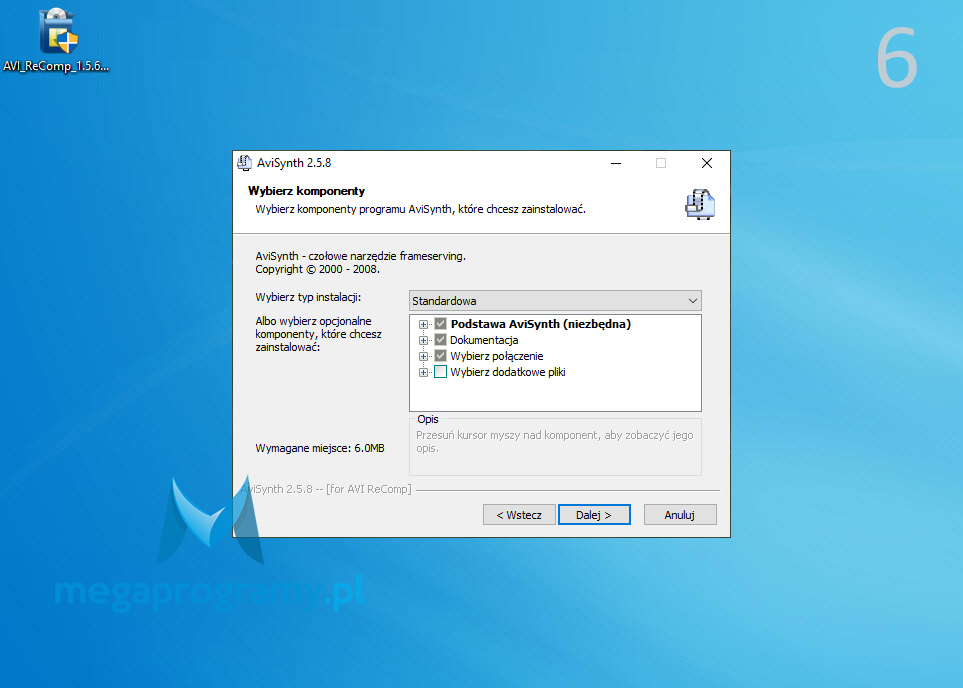Click the 'Wybierz komponenty' heading text

tap(306, 191)
